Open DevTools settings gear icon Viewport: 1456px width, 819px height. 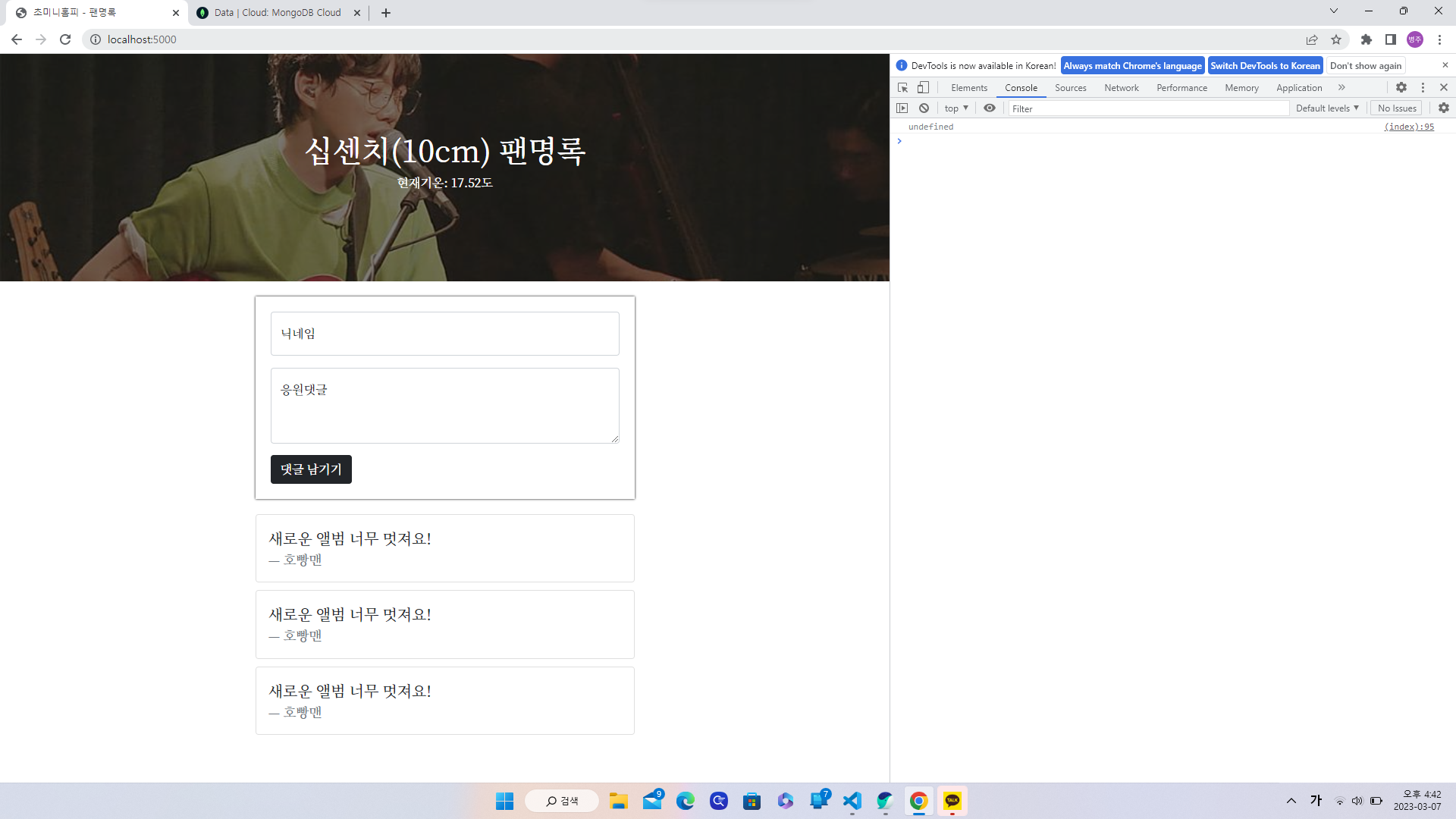tap(1401, 88)
